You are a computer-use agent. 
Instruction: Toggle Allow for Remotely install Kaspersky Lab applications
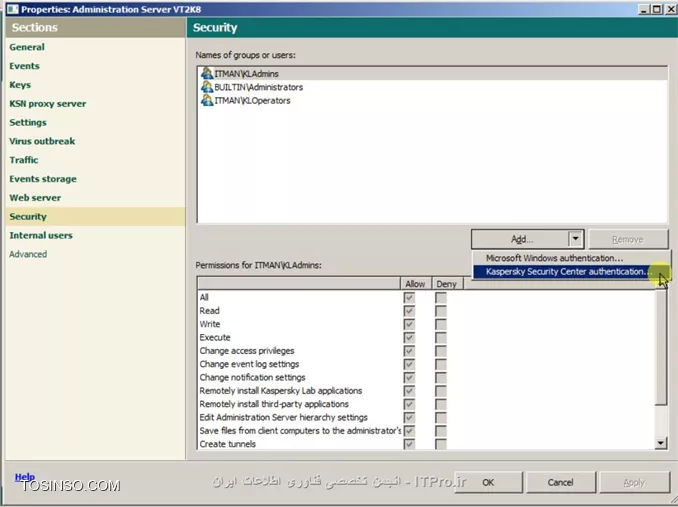tap(409, 391)
